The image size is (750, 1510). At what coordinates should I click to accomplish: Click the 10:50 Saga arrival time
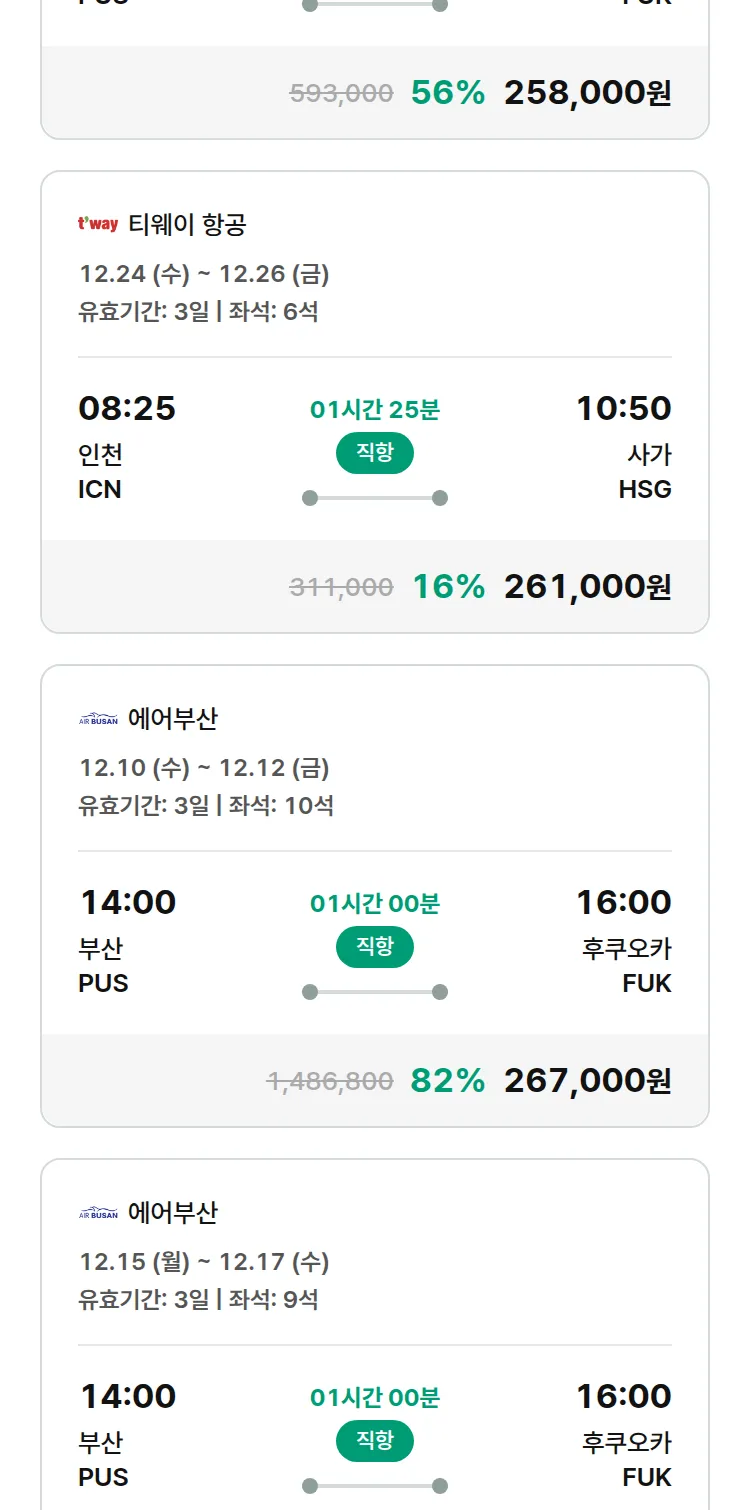point(623,408)
